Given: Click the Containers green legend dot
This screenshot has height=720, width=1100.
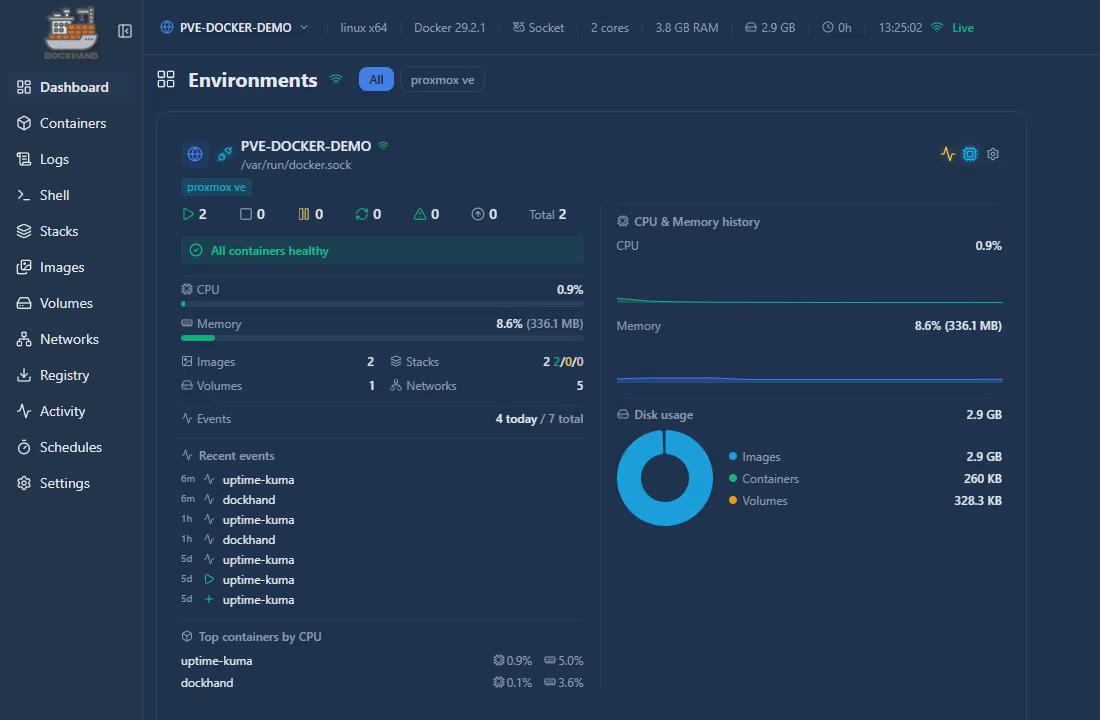Looking at the screenshot, I should (733, 478).
